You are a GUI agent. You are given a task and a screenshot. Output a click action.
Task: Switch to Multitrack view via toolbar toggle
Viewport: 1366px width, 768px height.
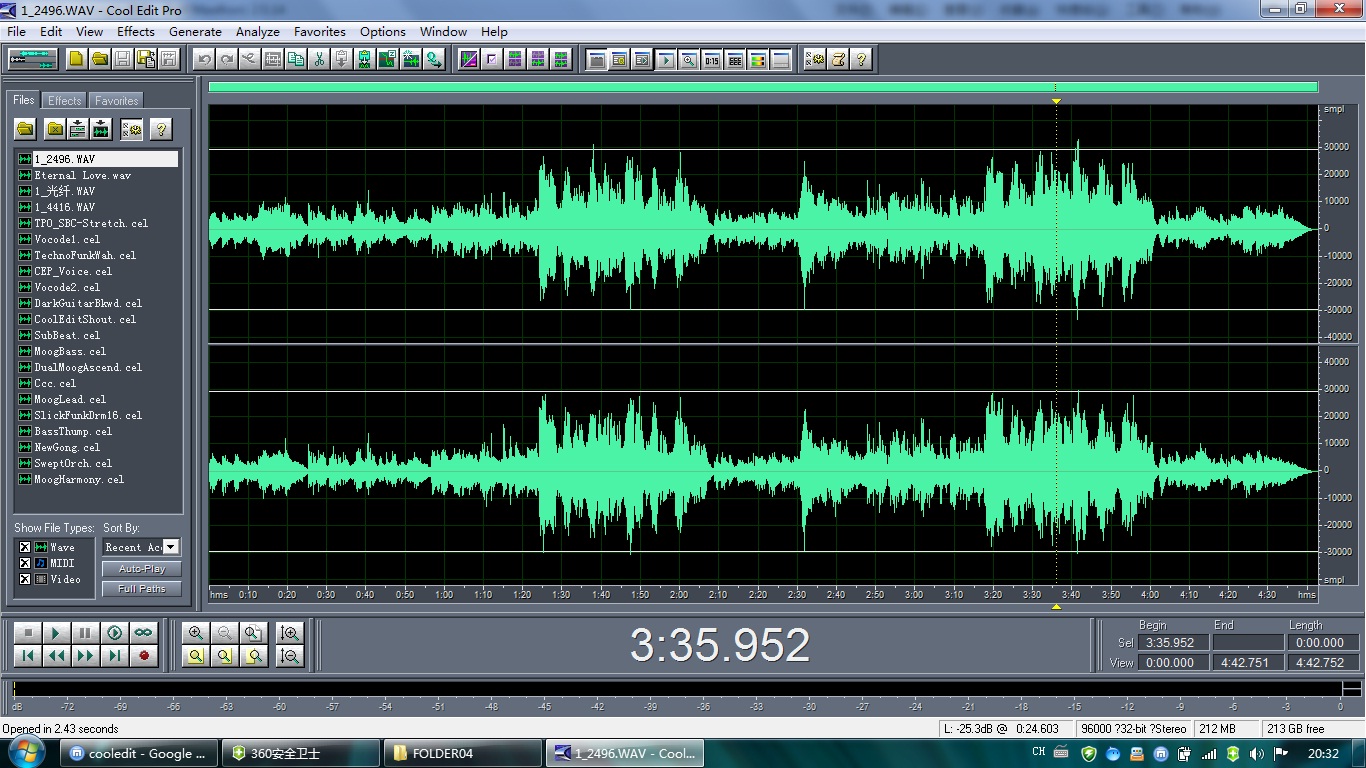click(x=32, y=59)
